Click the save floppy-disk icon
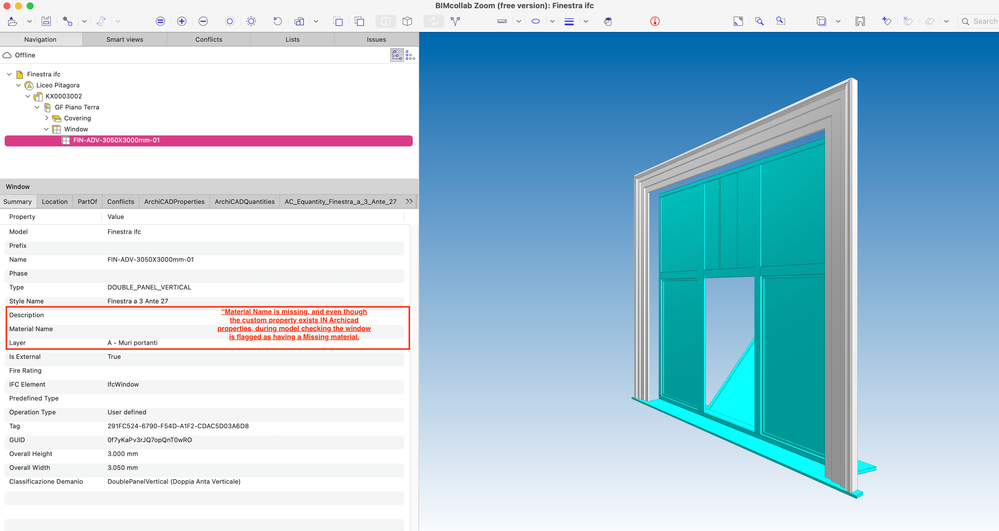This screenshot has height=531, width=999. (46, 21)
